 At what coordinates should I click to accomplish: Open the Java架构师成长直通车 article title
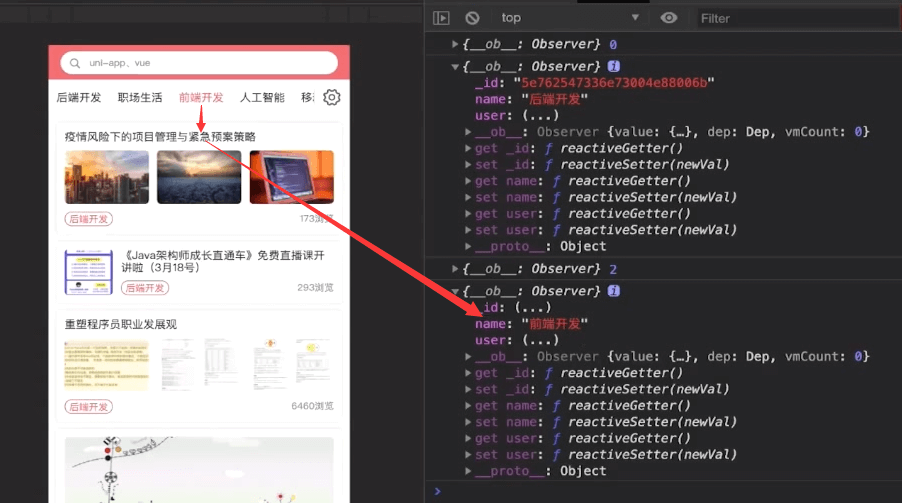tap(223, 261)
